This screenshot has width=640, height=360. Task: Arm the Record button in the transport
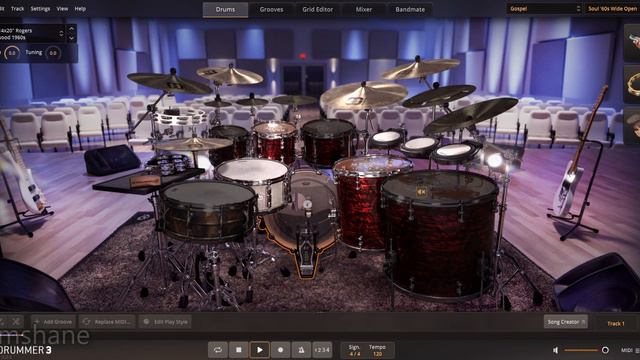280,350
